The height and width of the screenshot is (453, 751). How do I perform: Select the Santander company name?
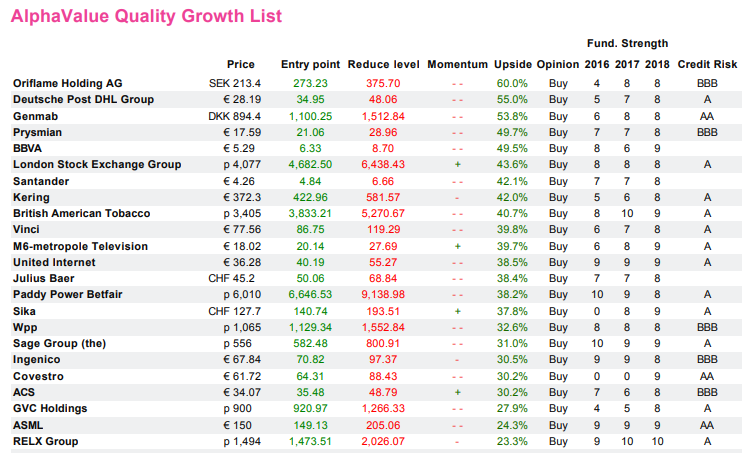coord(41,181)
